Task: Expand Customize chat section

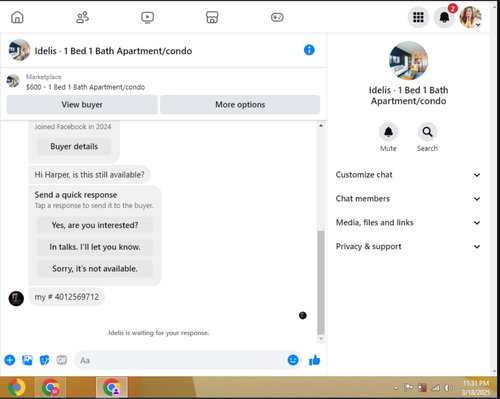Action: [408, 175]
